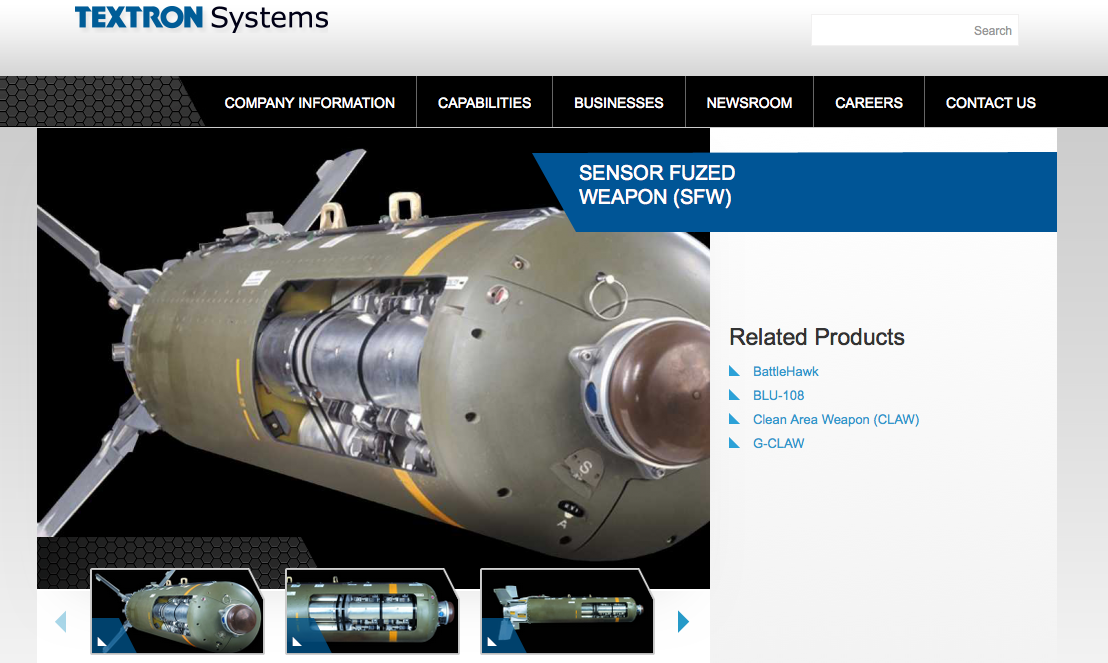Click the triangle bullet beside BLU-108
The image size is (1108, 663).
tap(734, 395)
